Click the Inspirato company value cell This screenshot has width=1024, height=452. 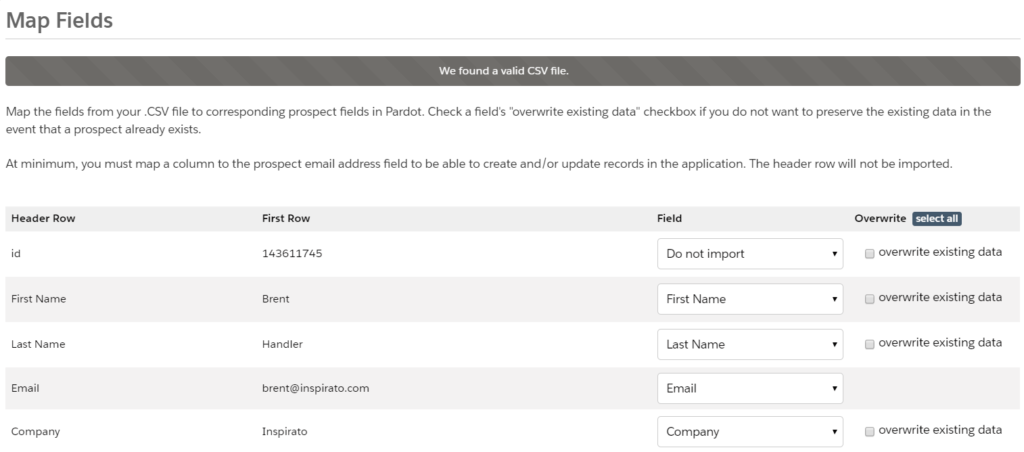[285, 432]
